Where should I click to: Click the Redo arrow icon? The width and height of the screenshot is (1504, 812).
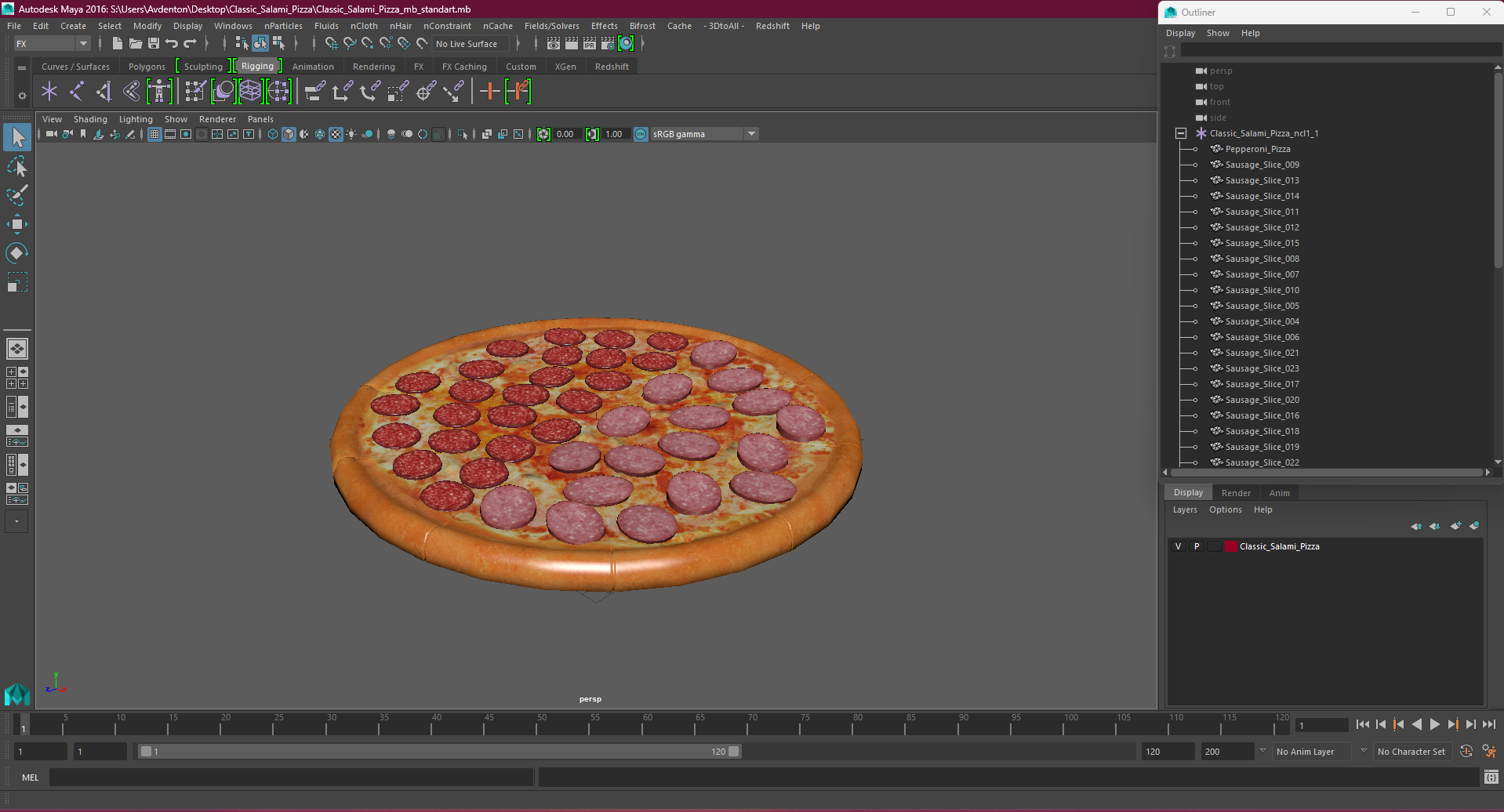coord(190,44)
